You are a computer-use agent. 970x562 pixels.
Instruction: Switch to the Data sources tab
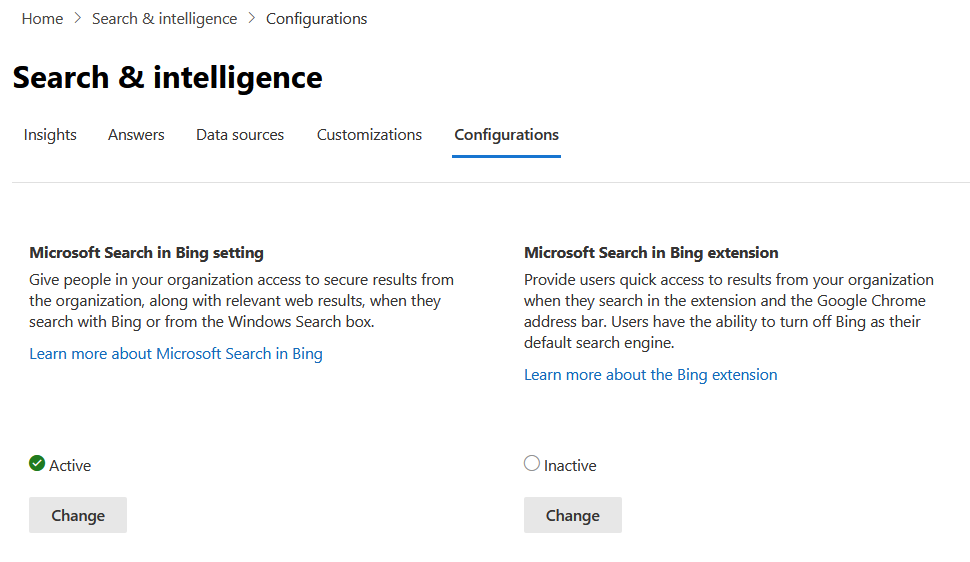tap(240, 135)
